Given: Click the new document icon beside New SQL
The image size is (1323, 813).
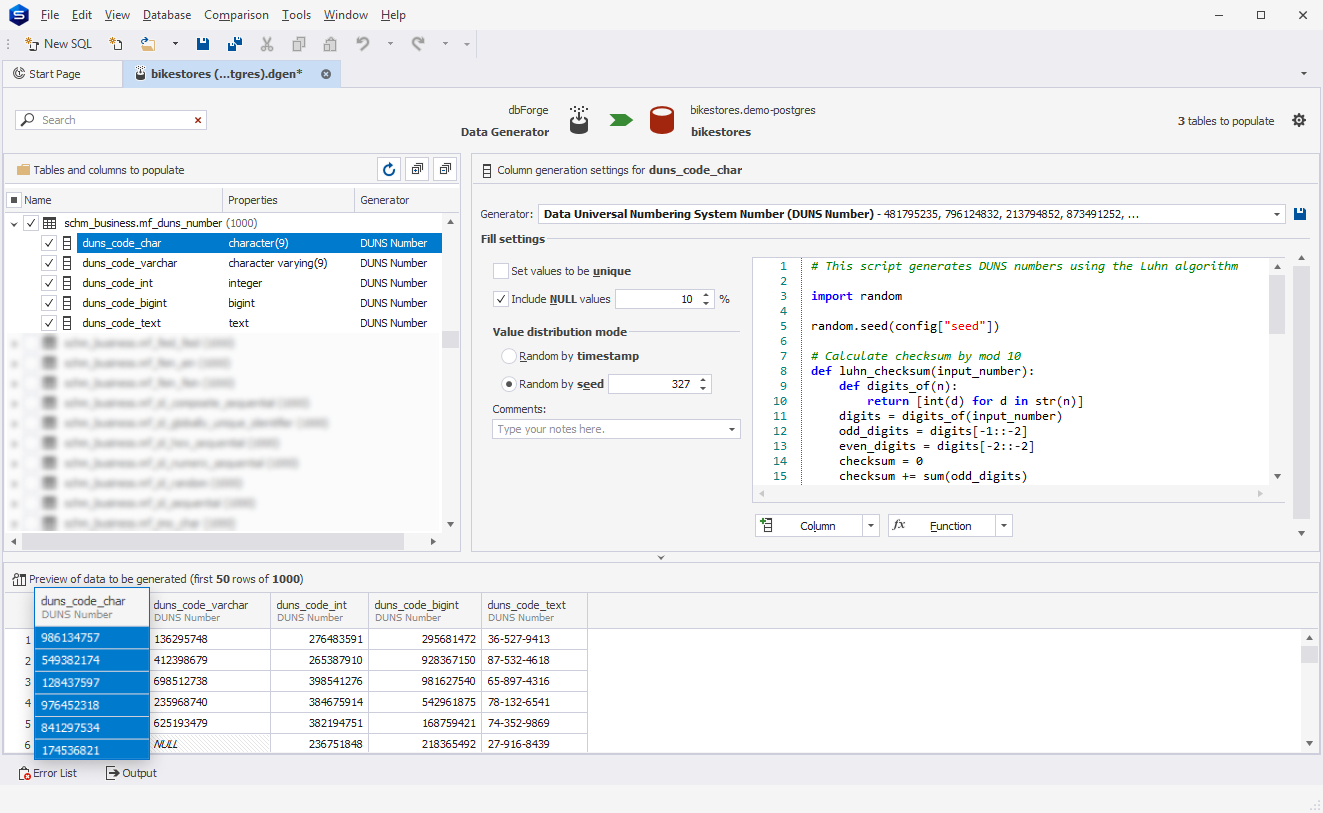Looking at the screenshot, I should pyautogui.click(x=116, y=44).
